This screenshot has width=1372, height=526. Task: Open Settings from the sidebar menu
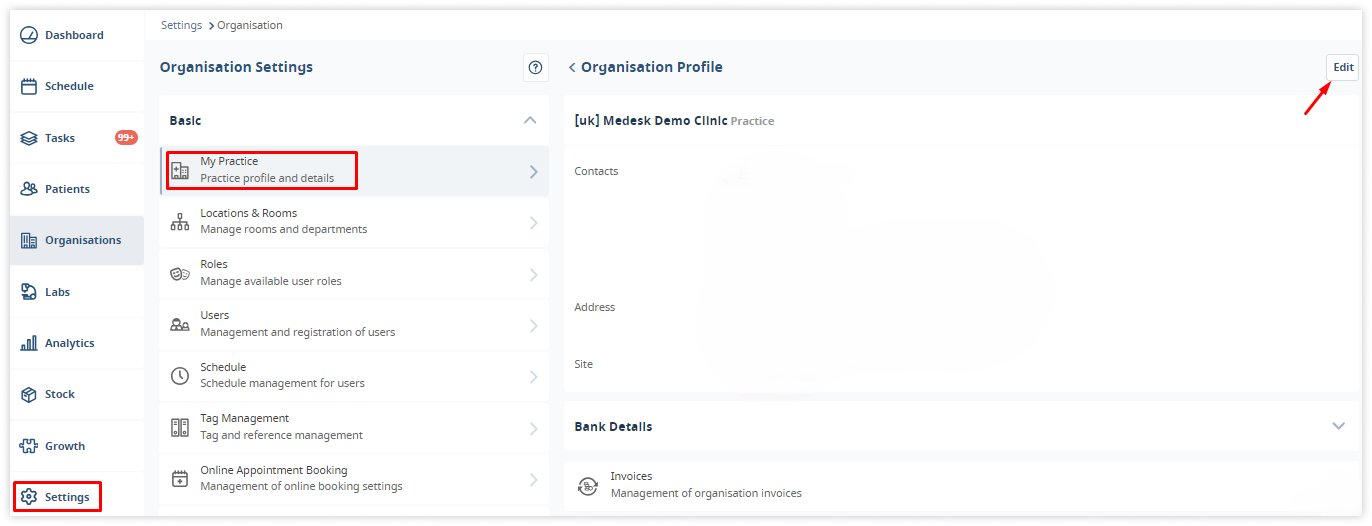(x=77, y=497)
